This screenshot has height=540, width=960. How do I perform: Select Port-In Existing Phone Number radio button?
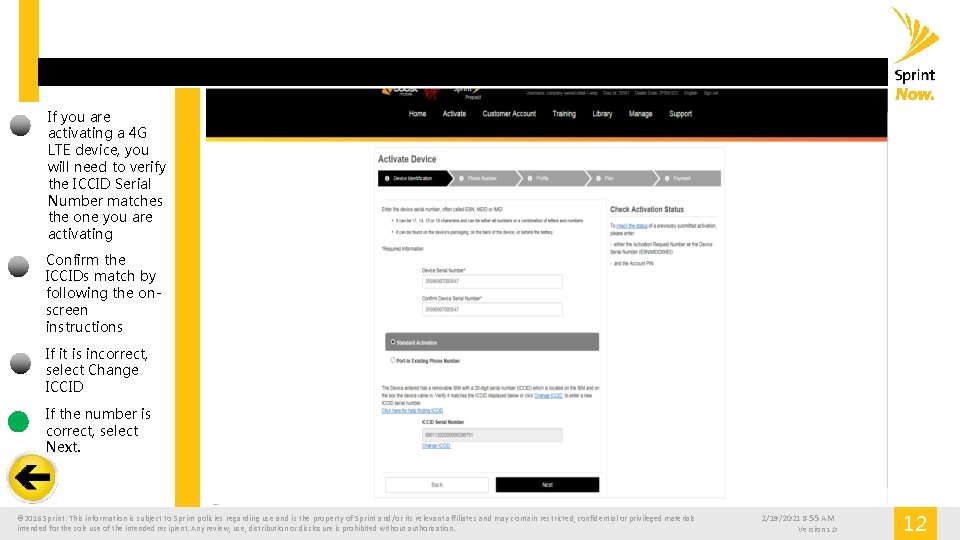pyautogui.click(x=393, y=360)
